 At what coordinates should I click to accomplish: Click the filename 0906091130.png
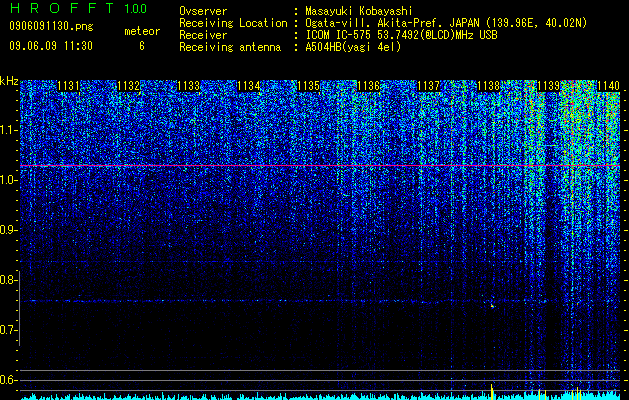tap(51, 27)
